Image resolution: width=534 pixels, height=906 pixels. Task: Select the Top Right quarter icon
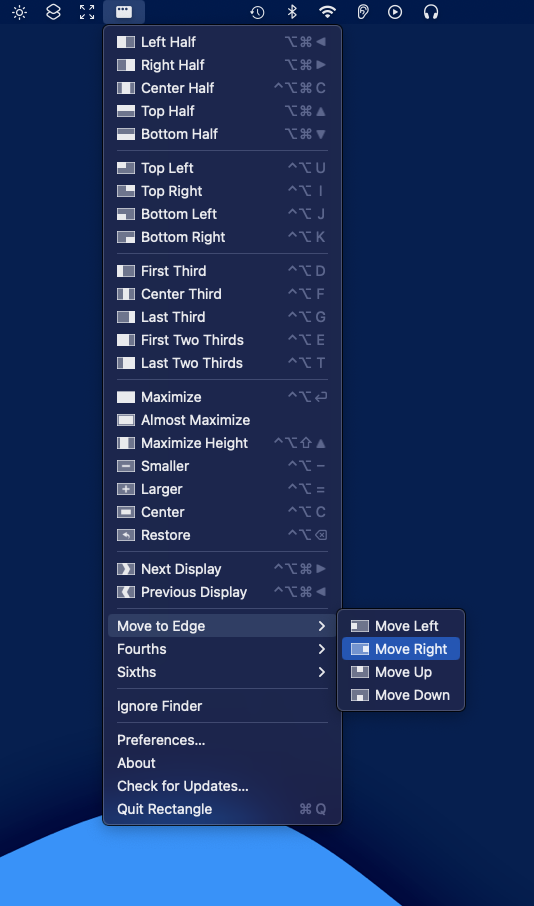point(125,191)
